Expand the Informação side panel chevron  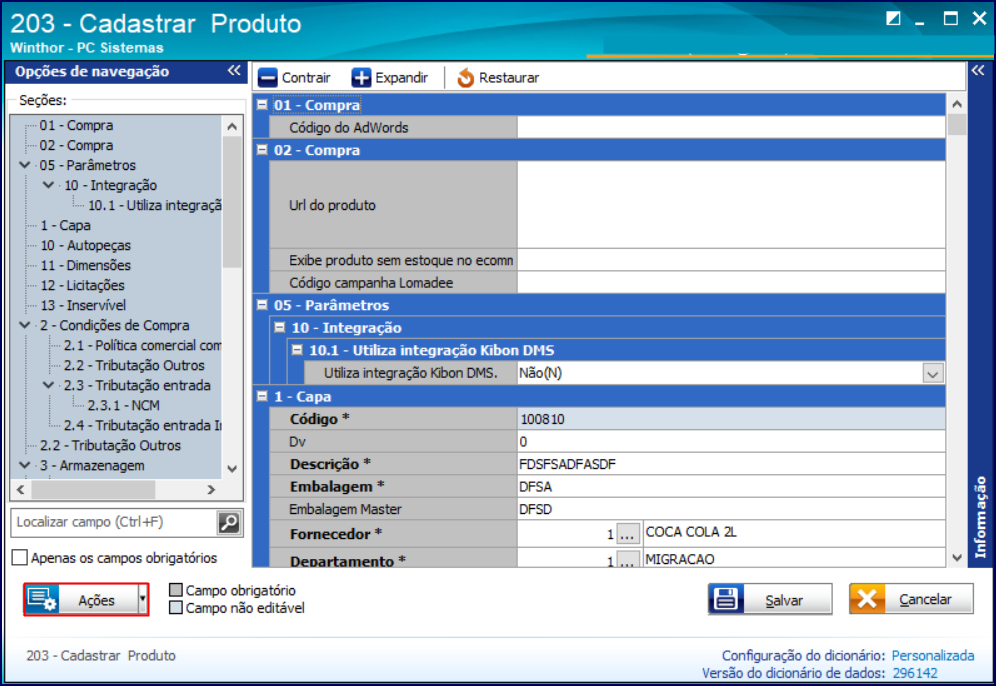click(978, 71)
